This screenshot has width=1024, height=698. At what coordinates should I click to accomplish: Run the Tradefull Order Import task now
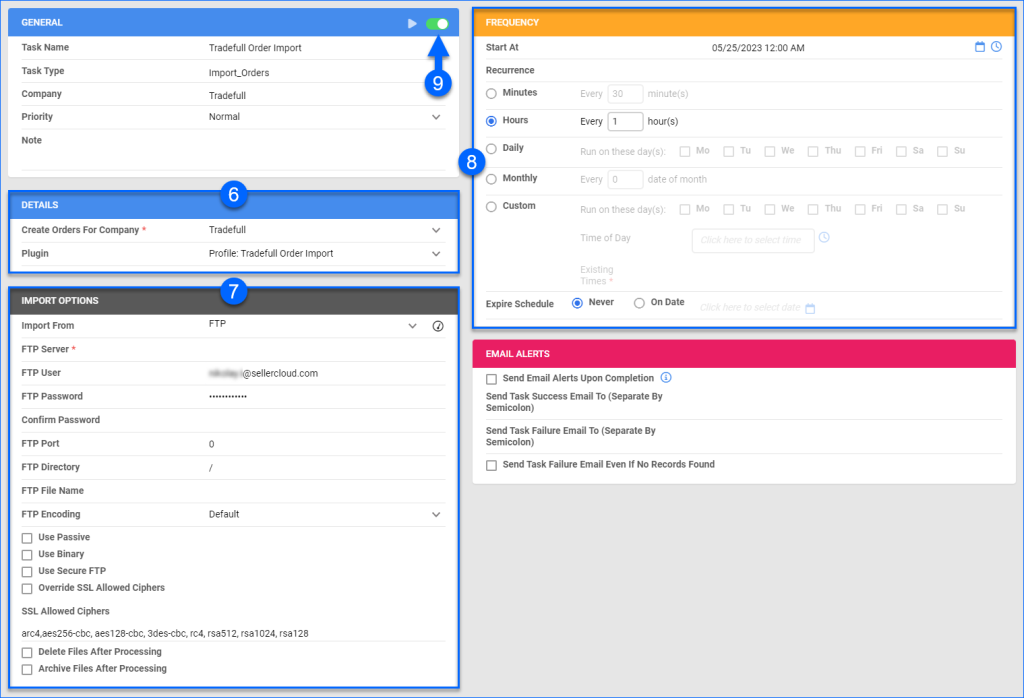coord(412,21)
